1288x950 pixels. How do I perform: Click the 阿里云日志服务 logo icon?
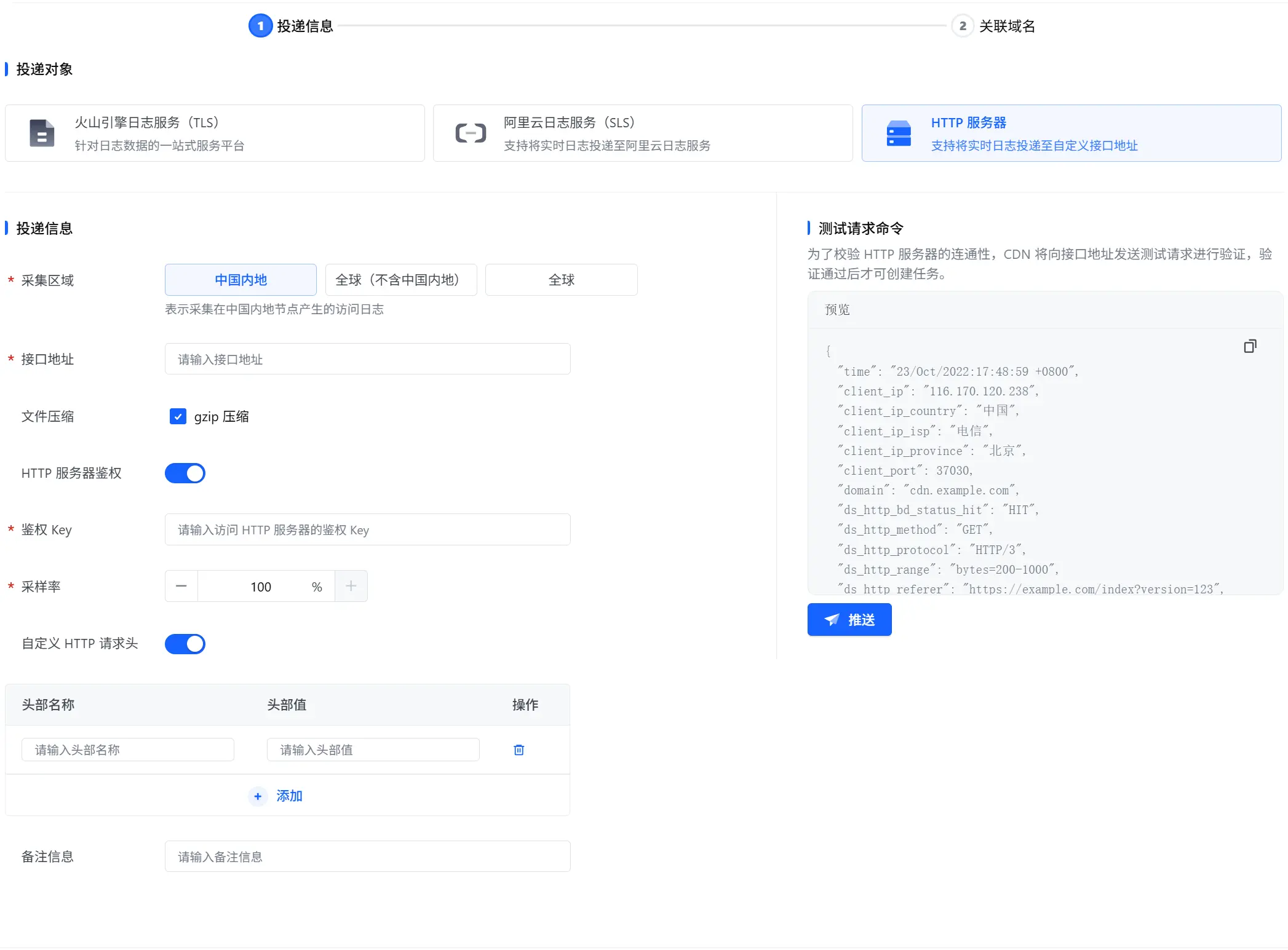click(471, 133)
